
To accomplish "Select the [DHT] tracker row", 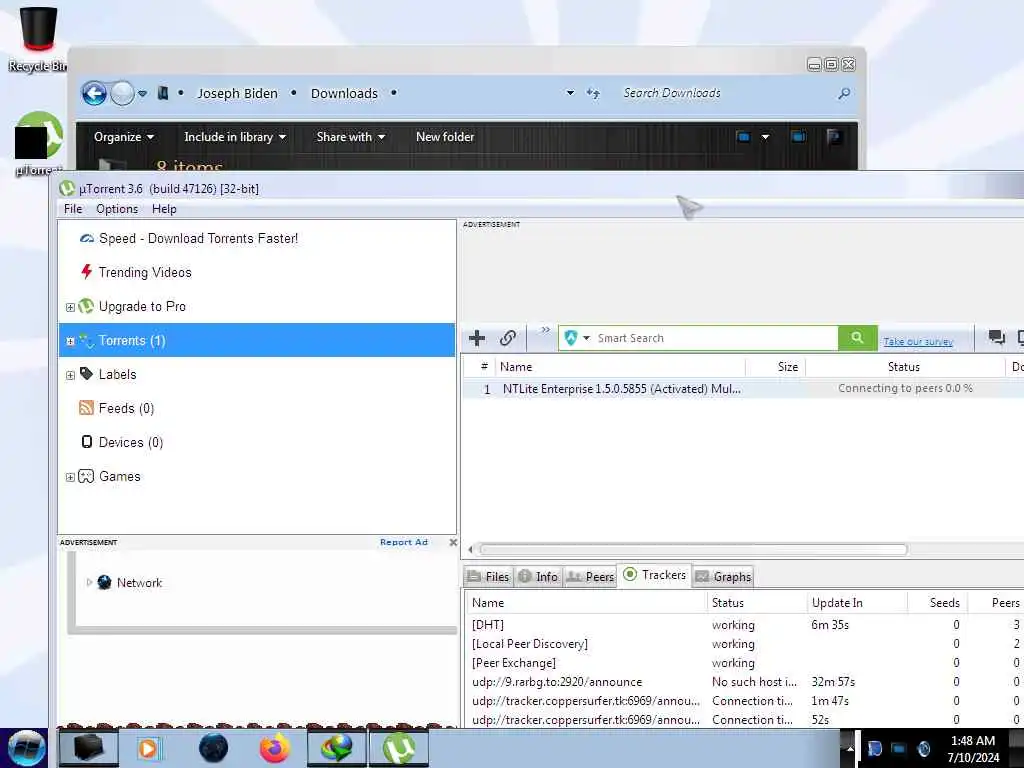I will 744,625.
